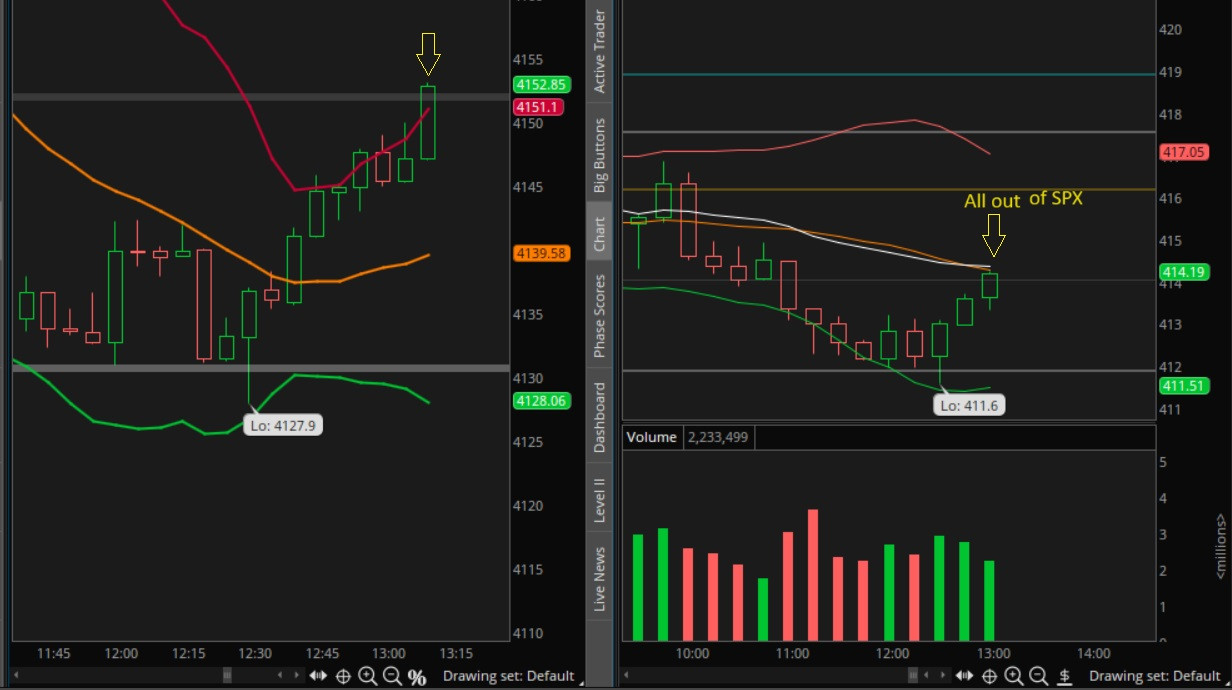Click the pan arrows icon under the right chart
1232x690 pixels.
[964, 676]
